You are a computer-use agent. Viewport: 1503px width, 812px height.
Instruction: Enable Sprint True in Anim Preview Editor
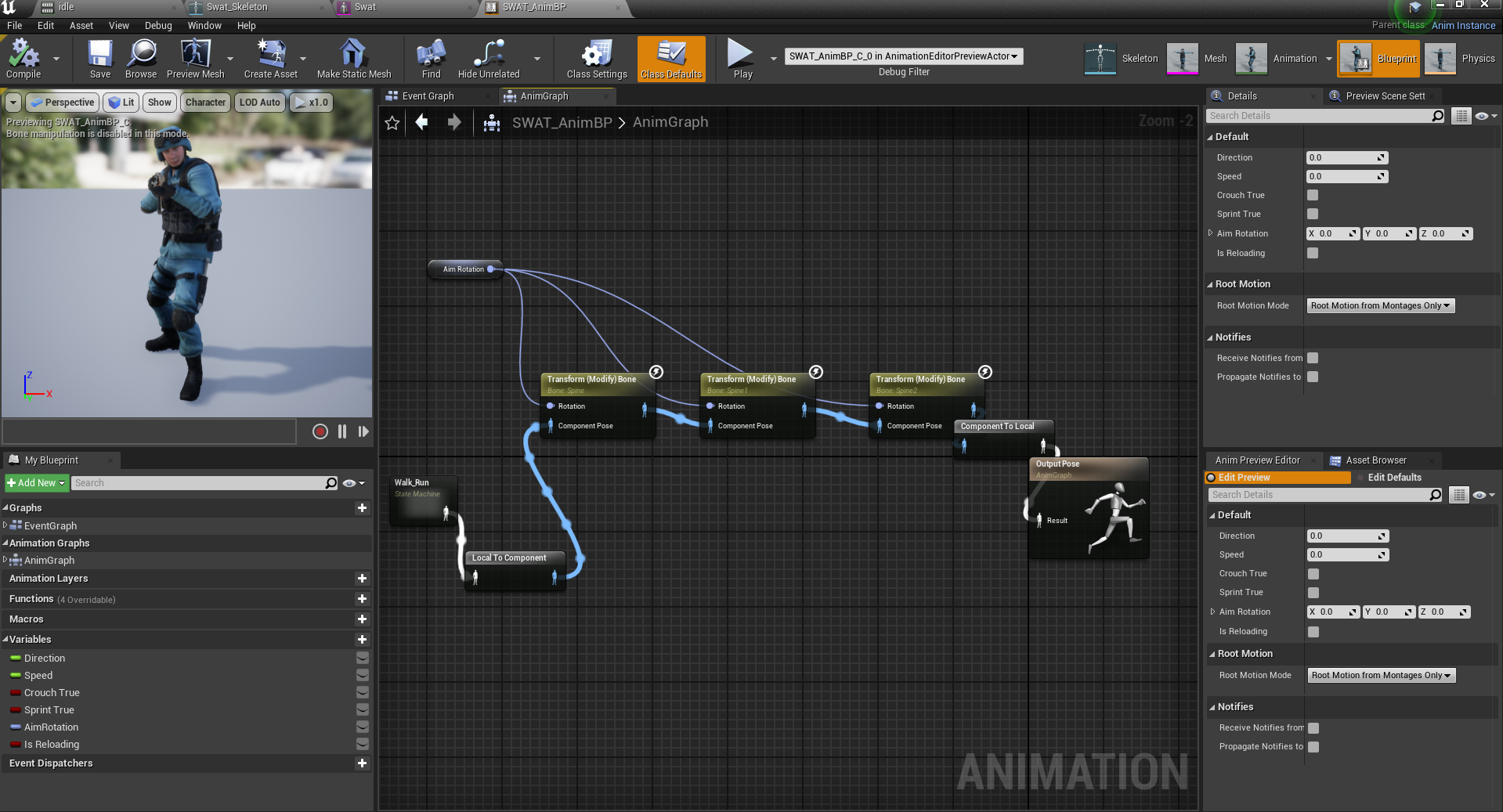pos(1313,593)
